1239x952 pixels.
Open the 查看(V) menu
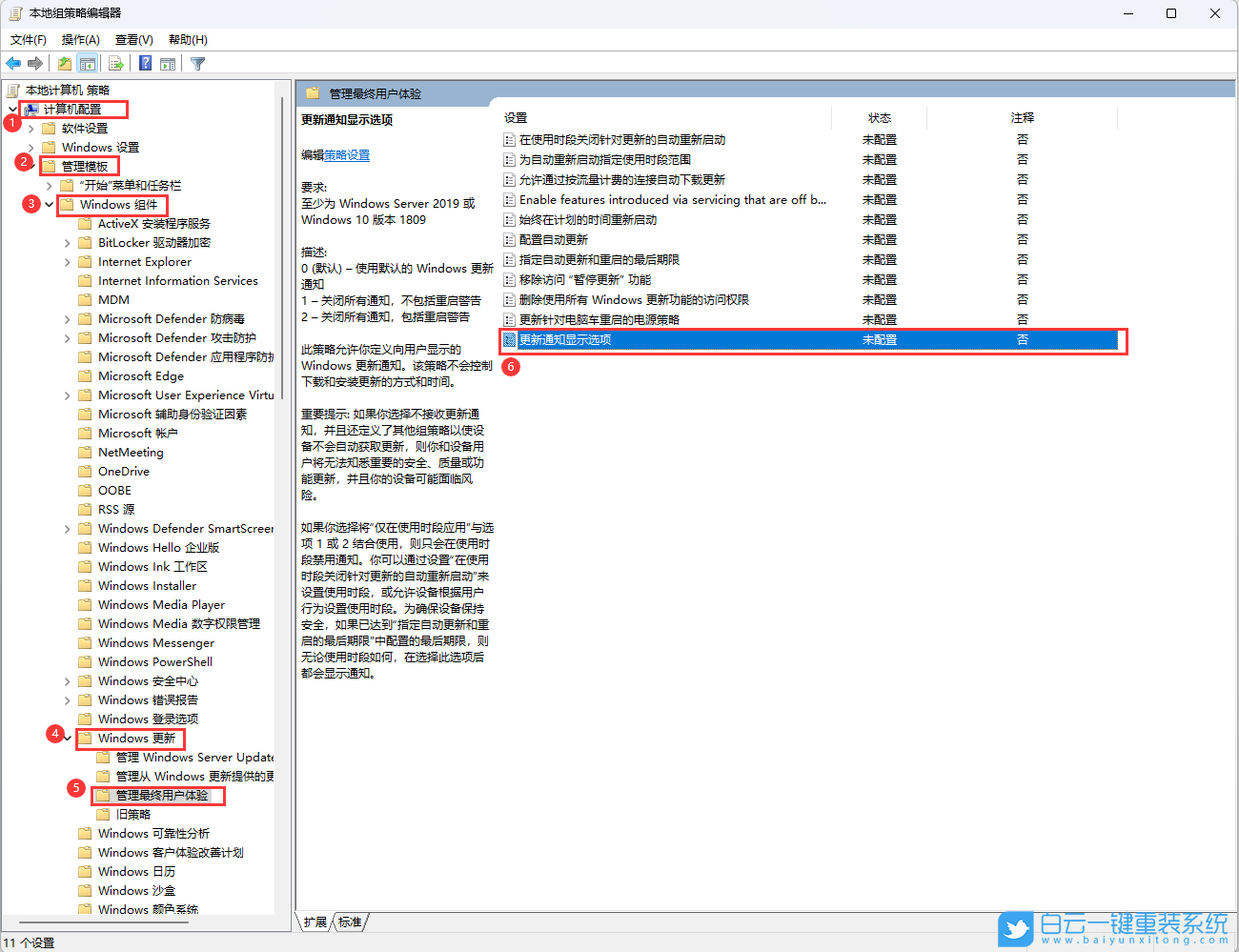pyautogui.click(x=132, y=39)
